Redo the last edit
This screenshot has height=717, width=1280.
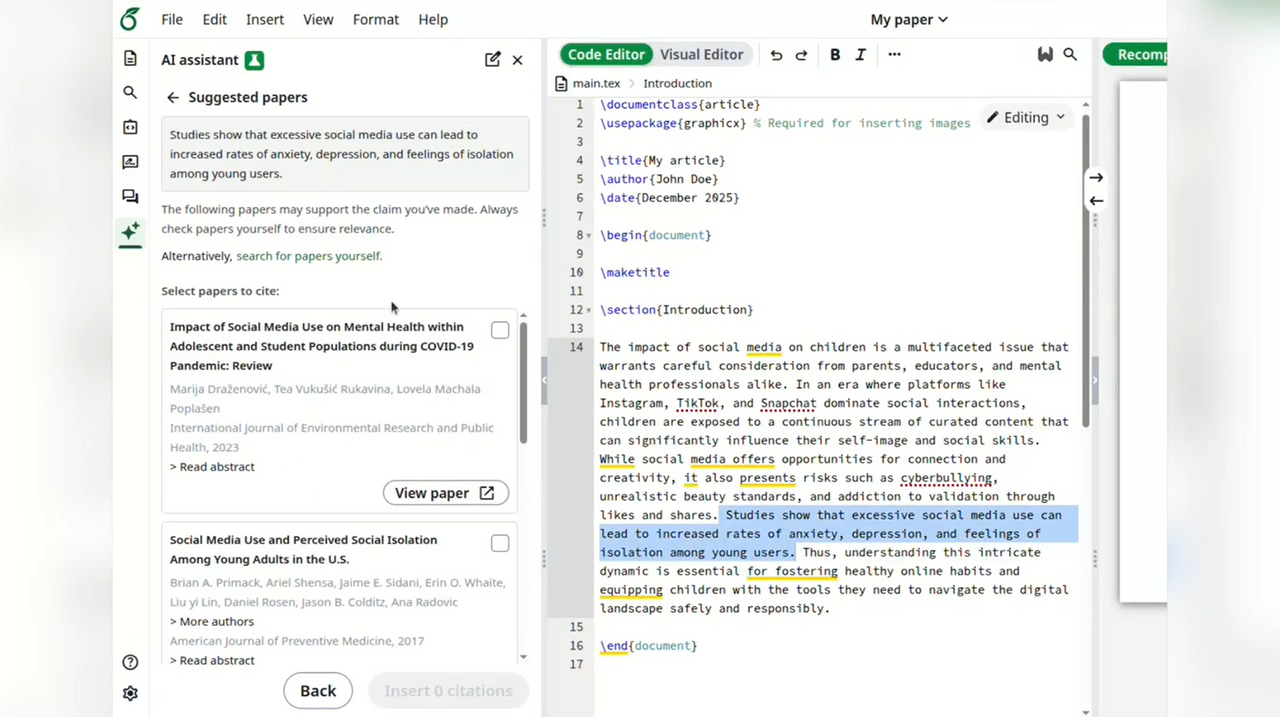(800, 55)
